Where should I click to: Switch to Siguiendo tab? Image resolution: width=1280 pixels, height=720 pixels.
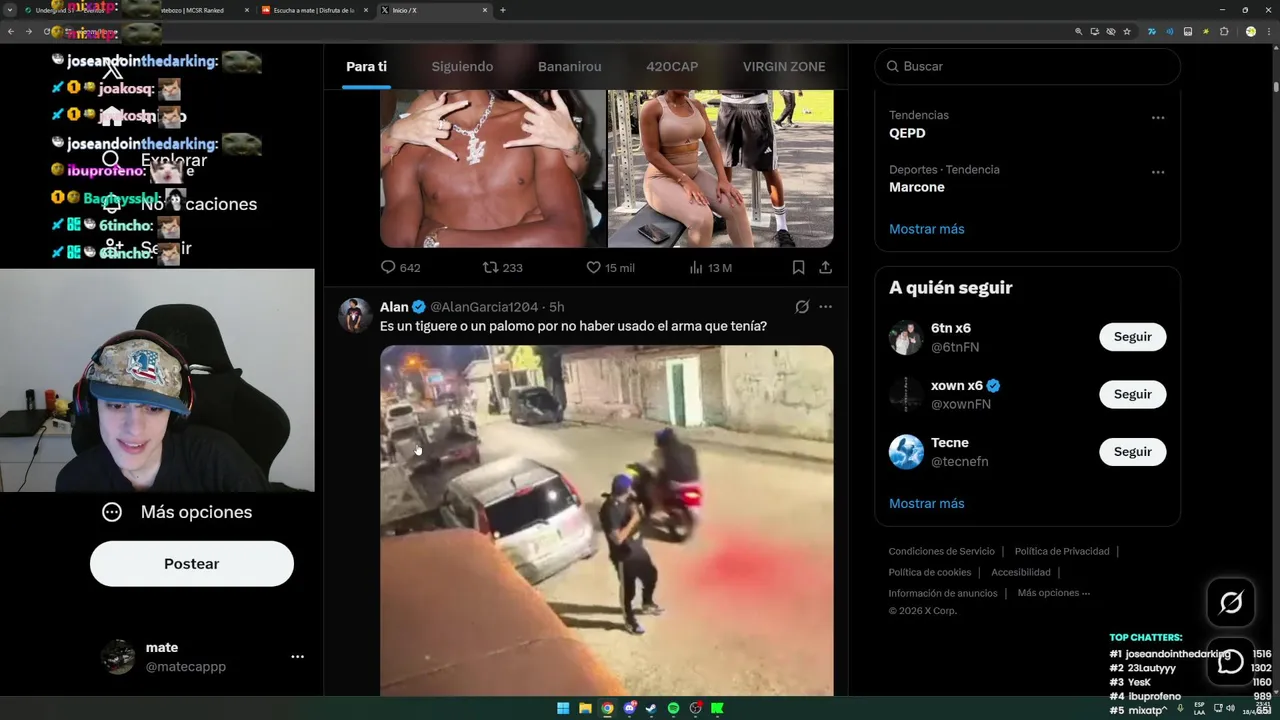462,66
